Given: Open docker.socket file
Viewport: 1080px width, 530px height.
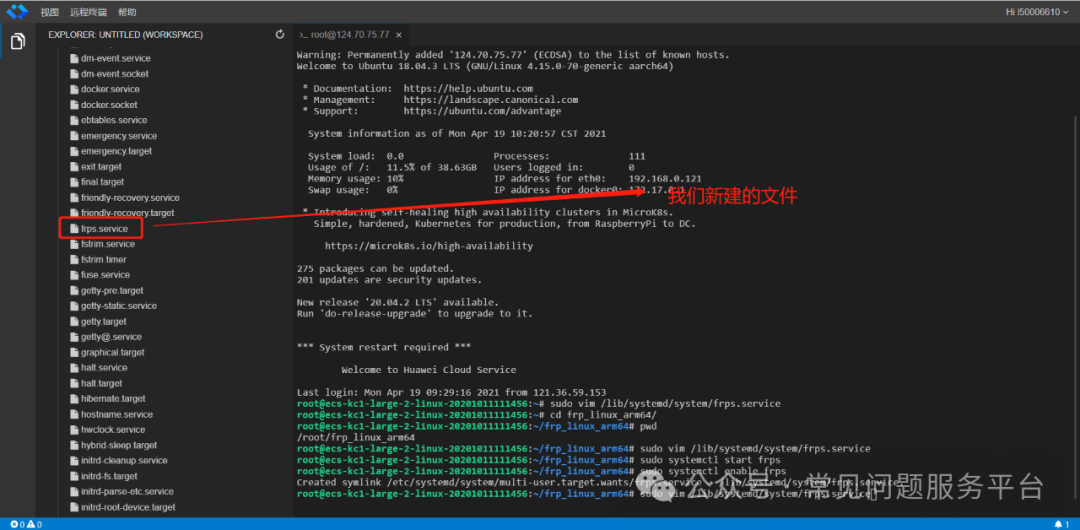Looking at the screenshot, I should (109, 105).
